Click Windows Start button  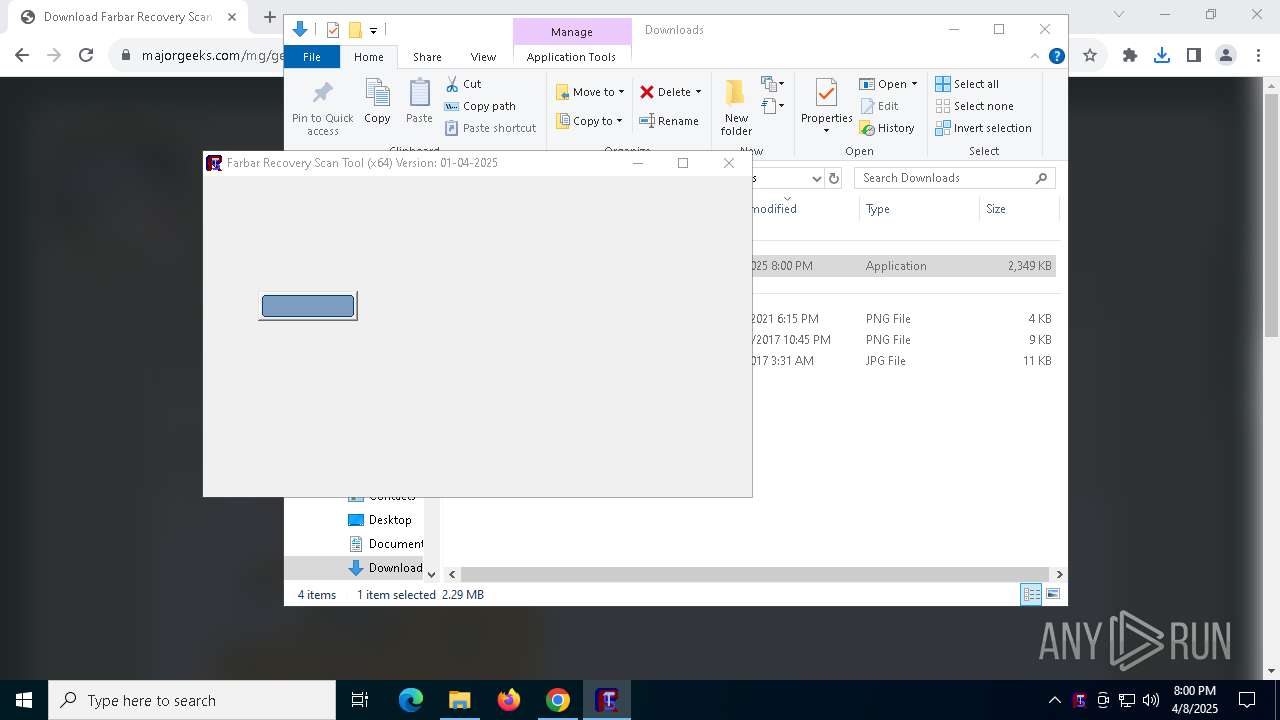[24, 700]
